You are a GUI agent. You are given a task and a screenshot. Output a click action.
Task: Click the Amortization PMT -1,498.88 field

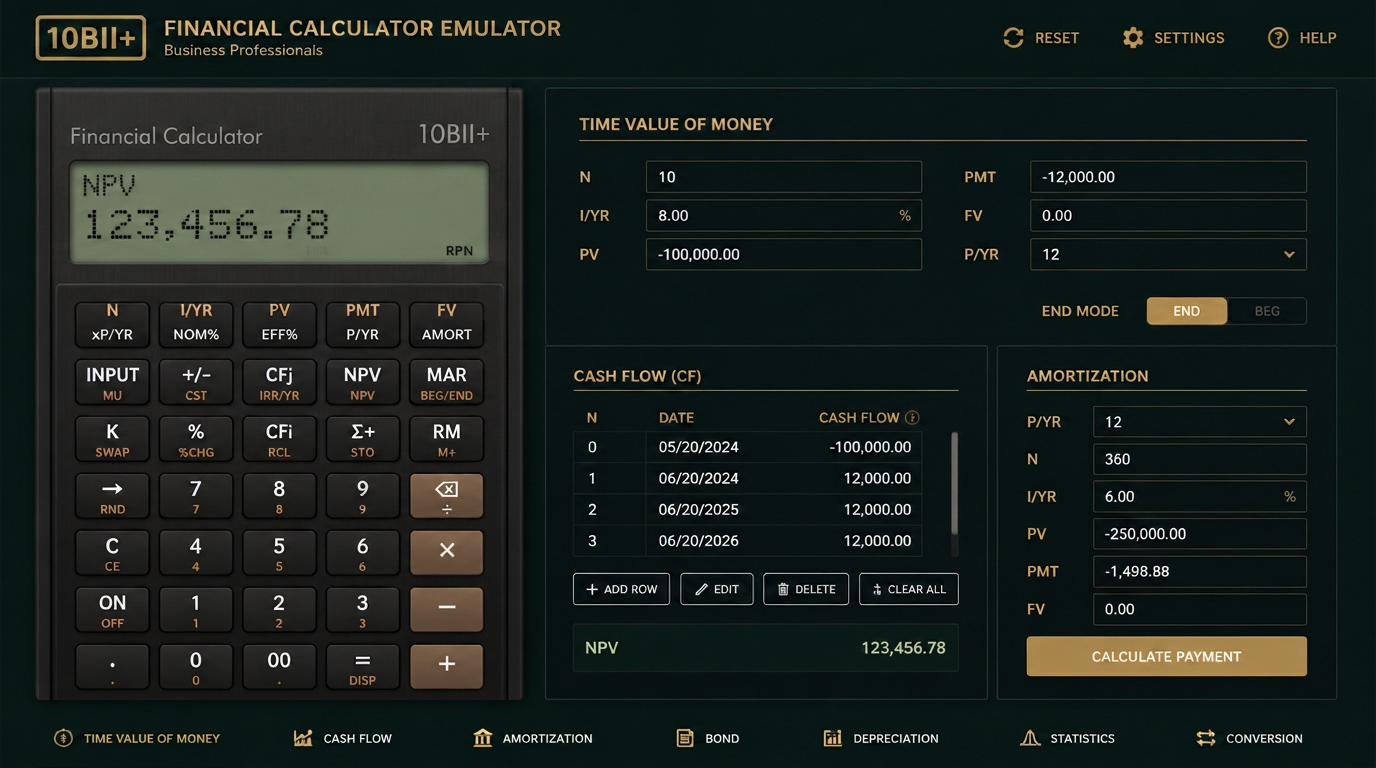coord(1199,572)
